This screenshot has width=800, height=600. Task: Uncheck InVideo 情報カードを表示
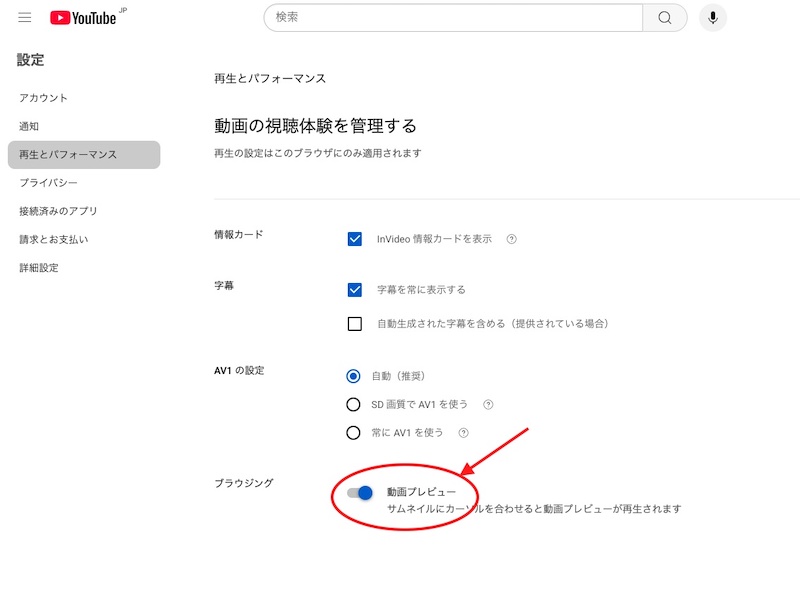(352, 238)
